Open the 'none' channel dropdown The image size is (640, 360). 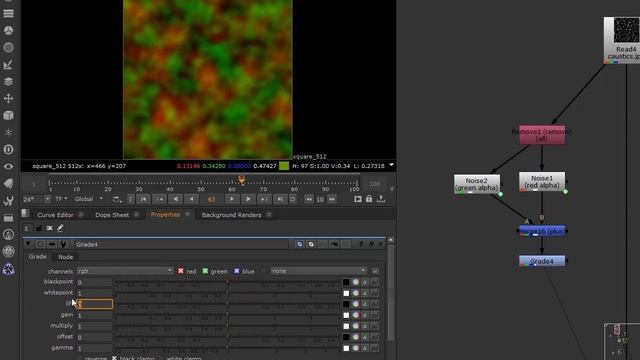tap(318, 271)
